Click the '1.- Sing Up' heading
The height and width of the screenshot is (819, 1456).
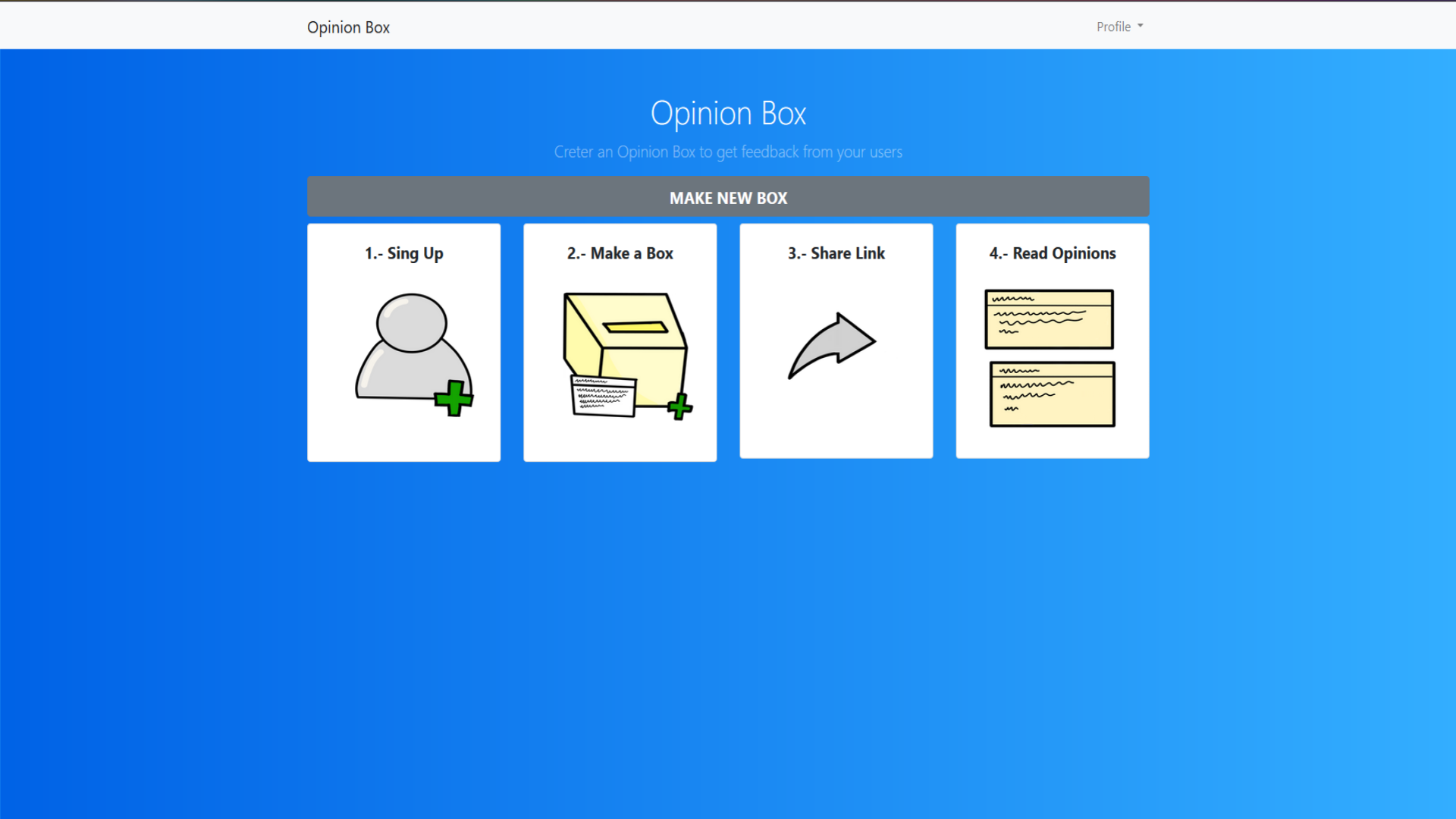pyautogui.click(x=403, y=253)
